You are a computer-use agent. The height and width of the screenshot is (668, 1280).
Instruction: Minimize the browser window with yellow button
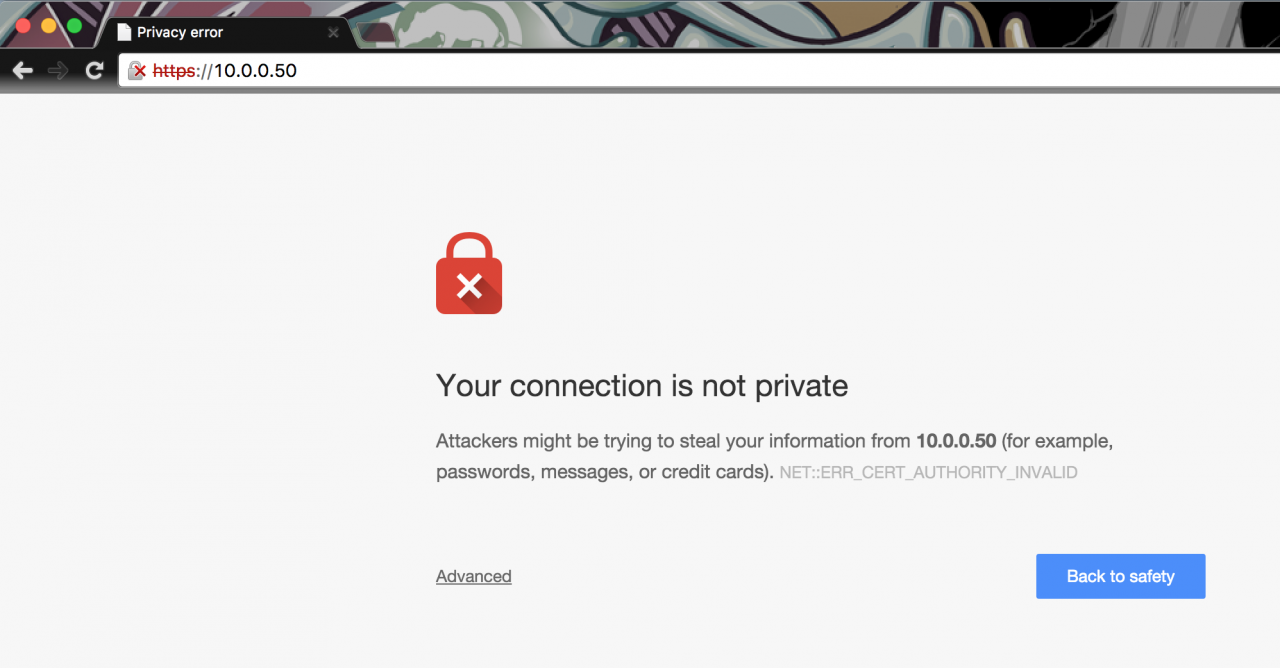tap(49, 25)
